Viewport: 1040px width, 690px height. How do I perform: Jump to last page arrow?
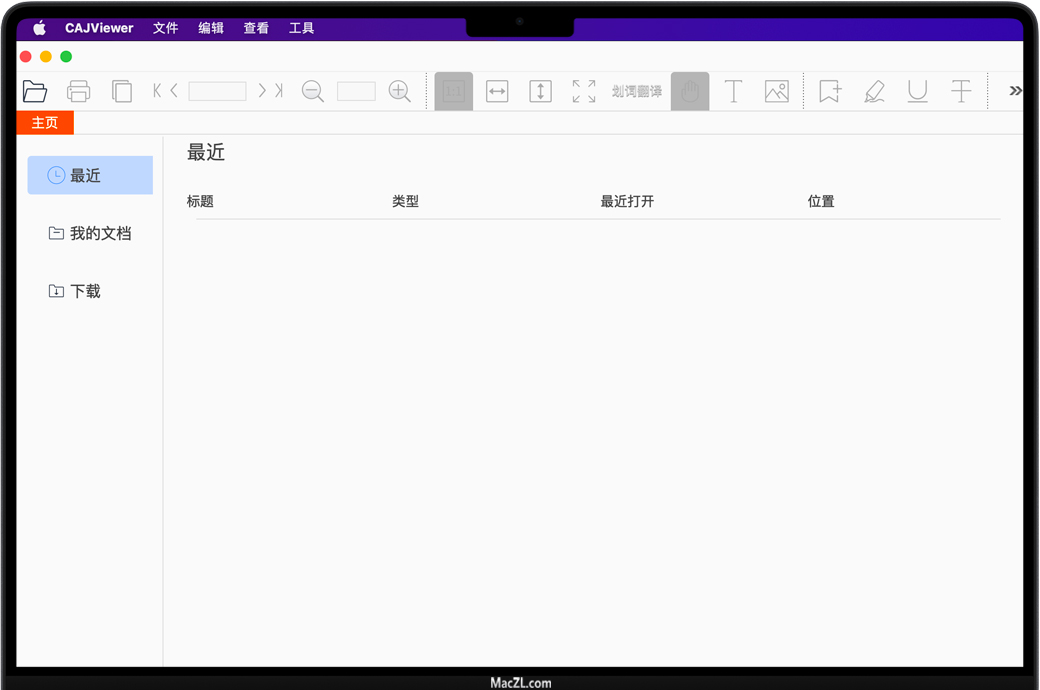pyautogui.click(x=279, y=90)
